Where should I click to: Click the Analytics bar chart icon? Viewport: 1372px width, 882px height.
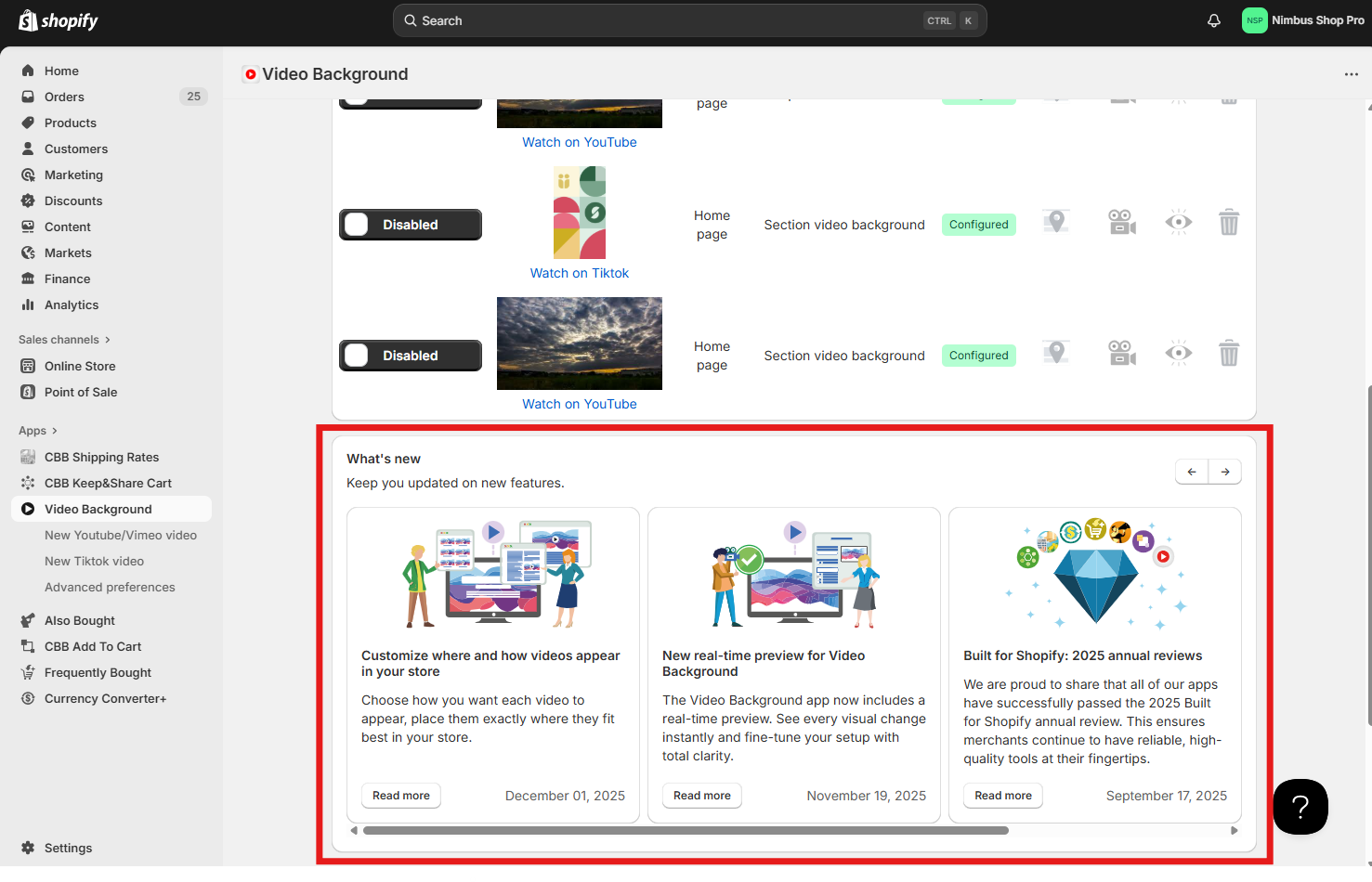point(28,305)
